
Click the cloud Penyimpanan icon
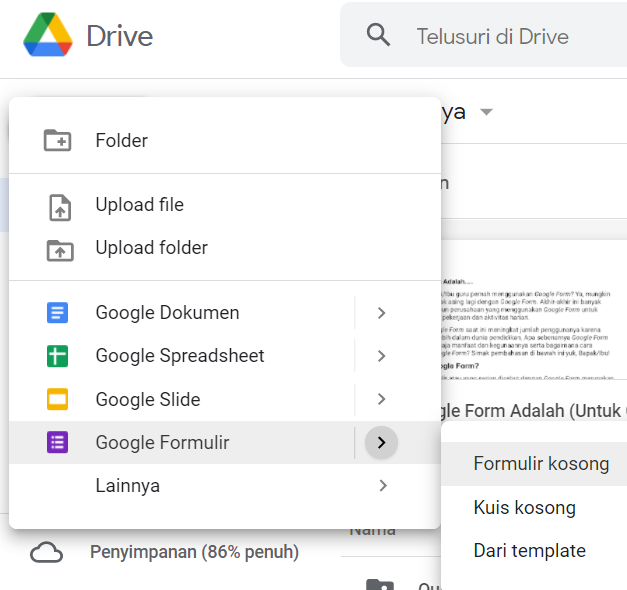(46, 552)
